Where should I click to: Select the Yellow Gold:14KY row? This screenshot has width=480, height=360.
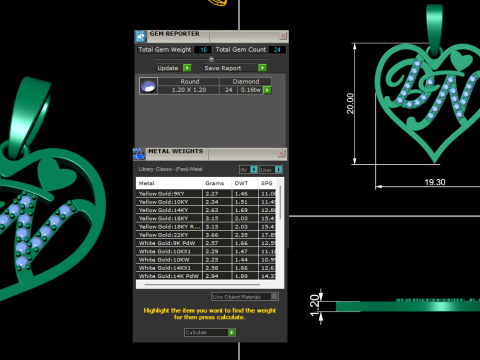click(206, 210)
